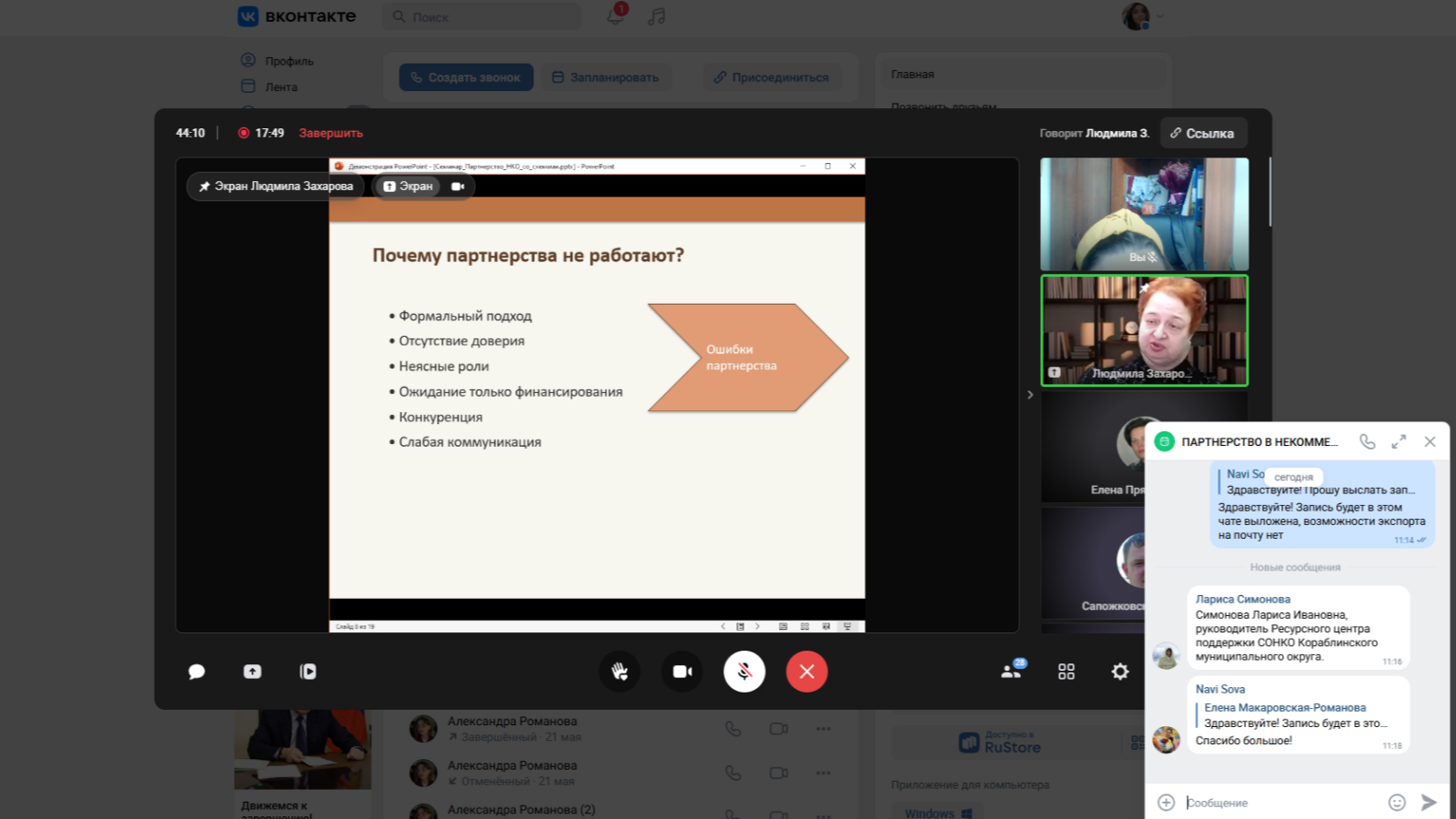Viewport: 1456px width, 819px height.
Task: Click Создать звонок button
Action: click(466, 77)
